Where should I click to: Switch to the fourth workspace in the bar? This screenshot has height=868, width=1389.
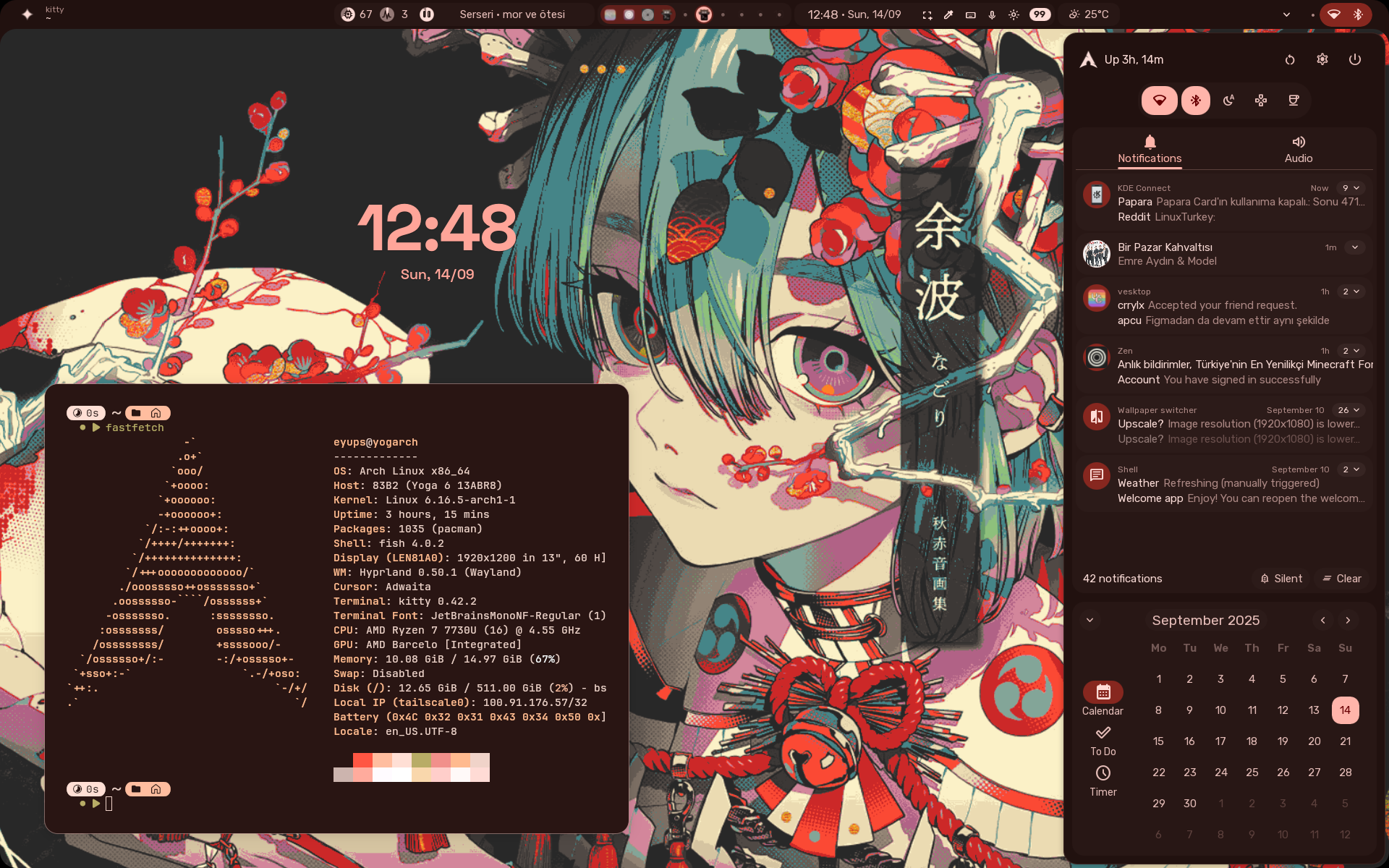[666, 14]
